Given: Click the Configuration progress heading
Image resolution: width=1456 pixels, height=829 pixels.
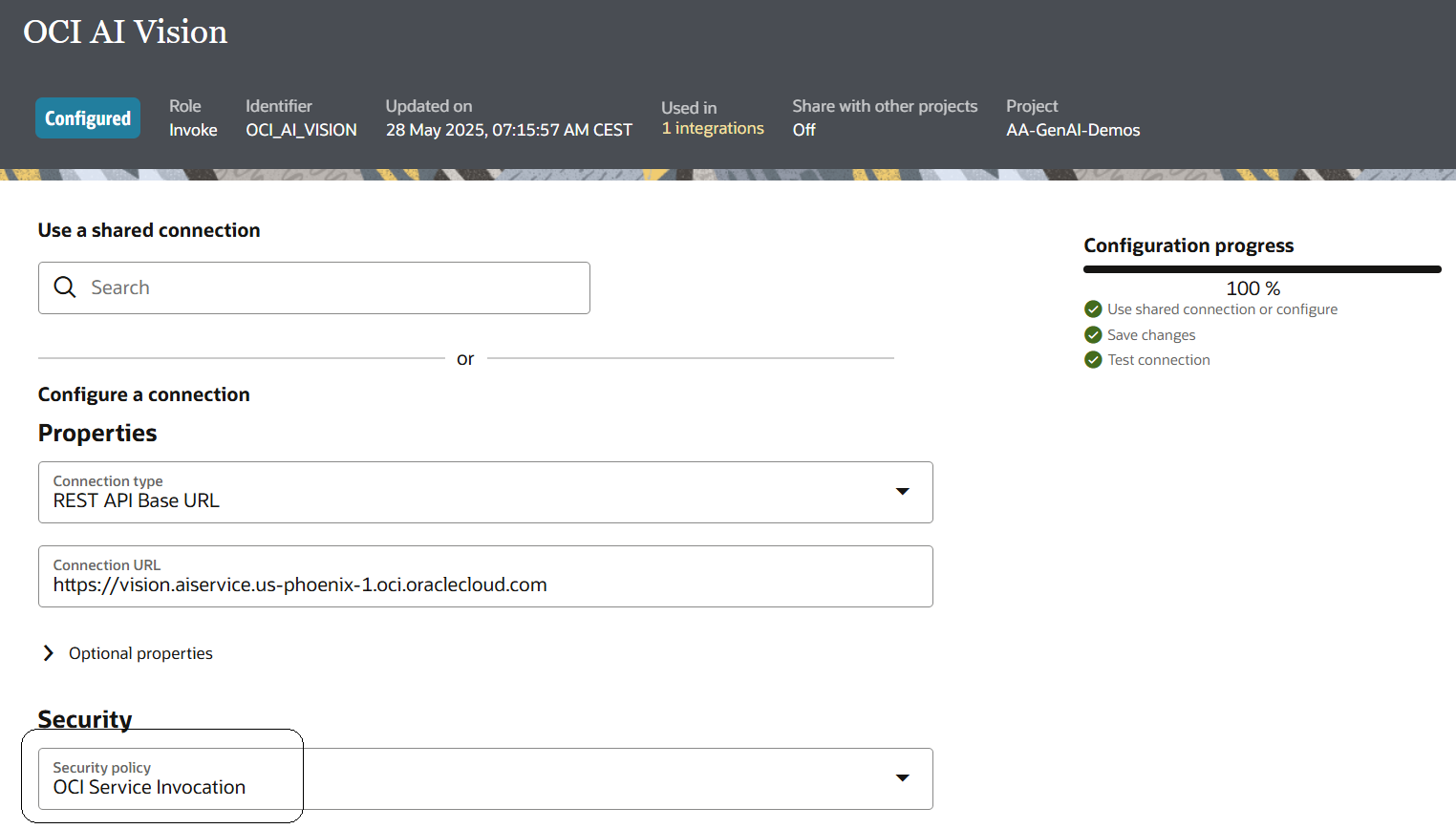Looking at the screenshot, I should pos(1188,245).
